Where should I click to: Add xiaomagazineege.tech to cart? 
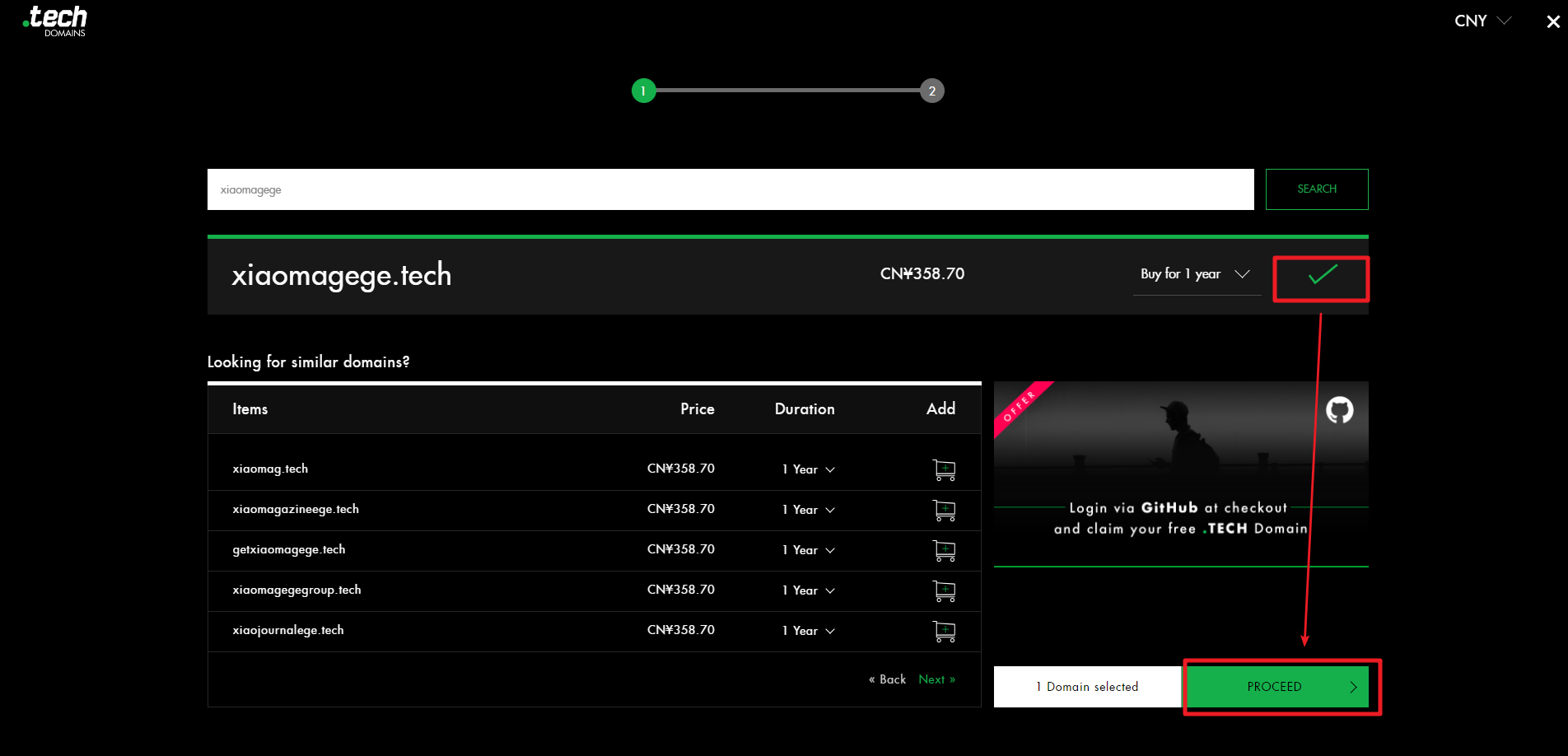(x=945, y=510)
